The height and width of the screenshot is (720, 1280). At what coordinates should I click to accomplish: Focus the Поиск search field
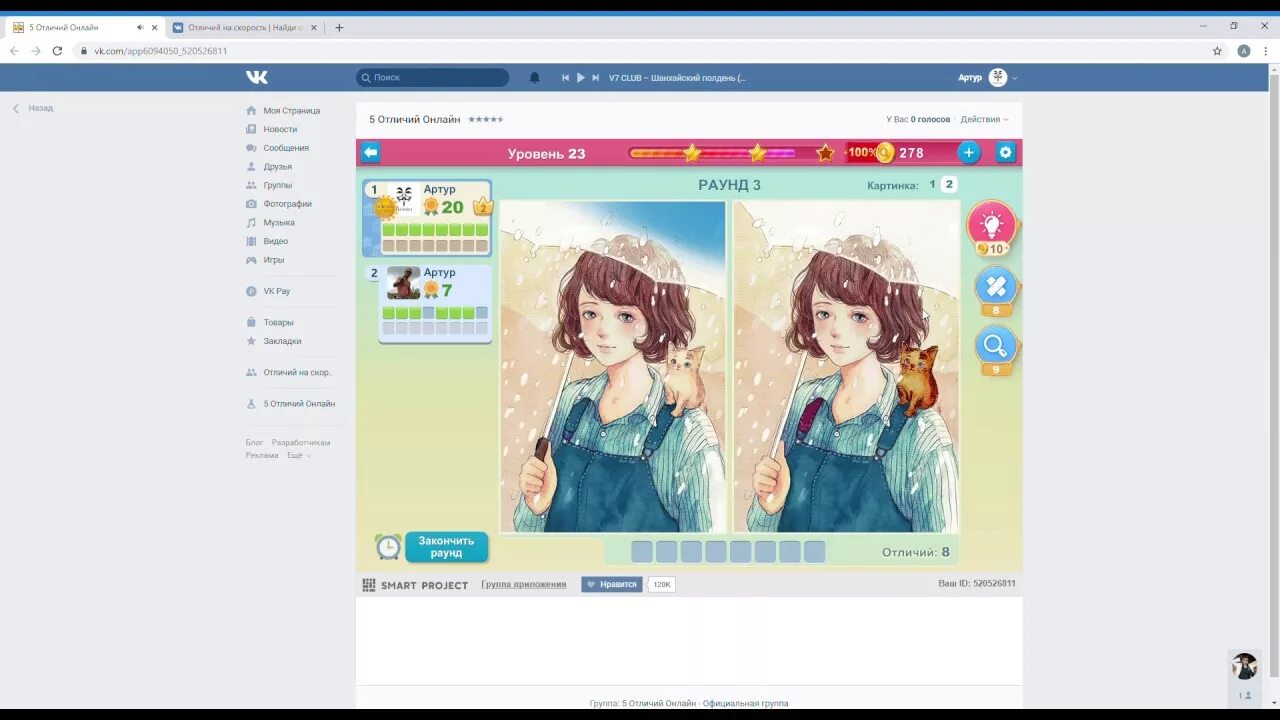[x=432, y=77]
